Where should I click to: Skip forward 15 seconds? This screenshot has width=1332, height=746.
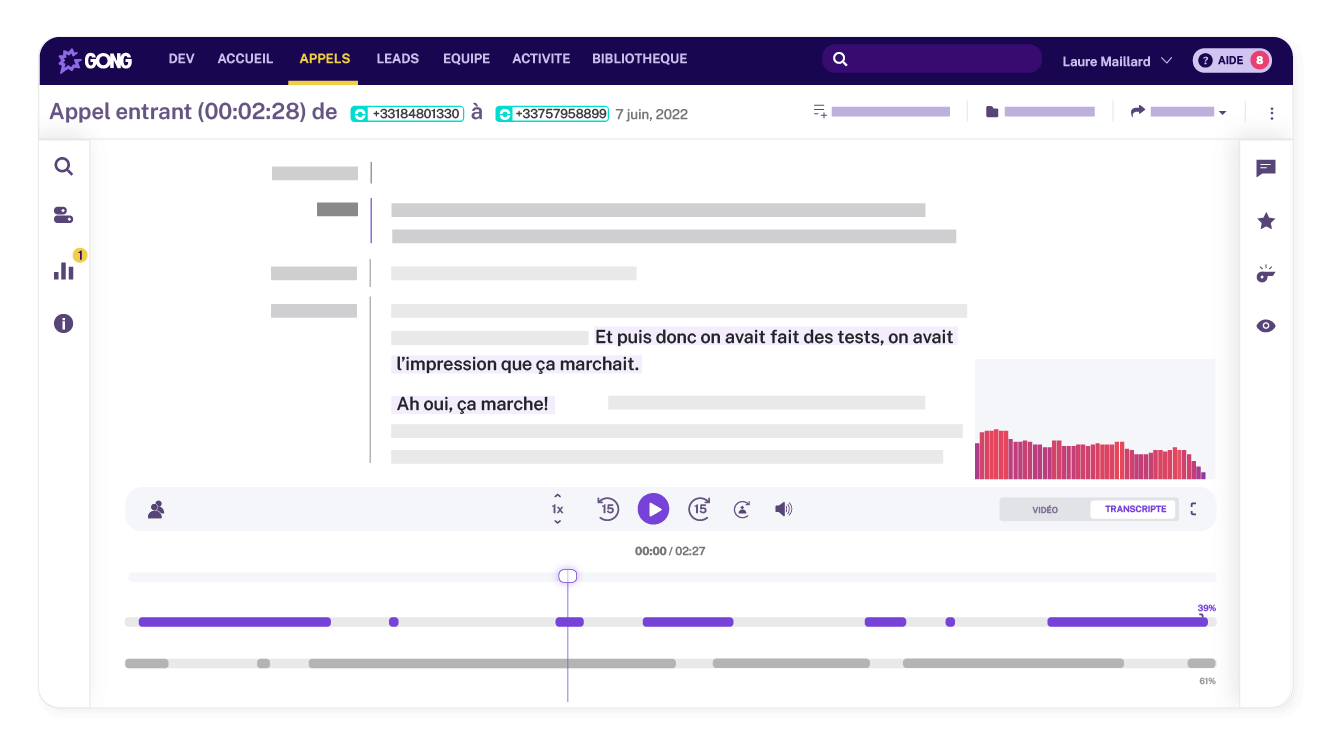pyautogui.click(x=699, y=509)
